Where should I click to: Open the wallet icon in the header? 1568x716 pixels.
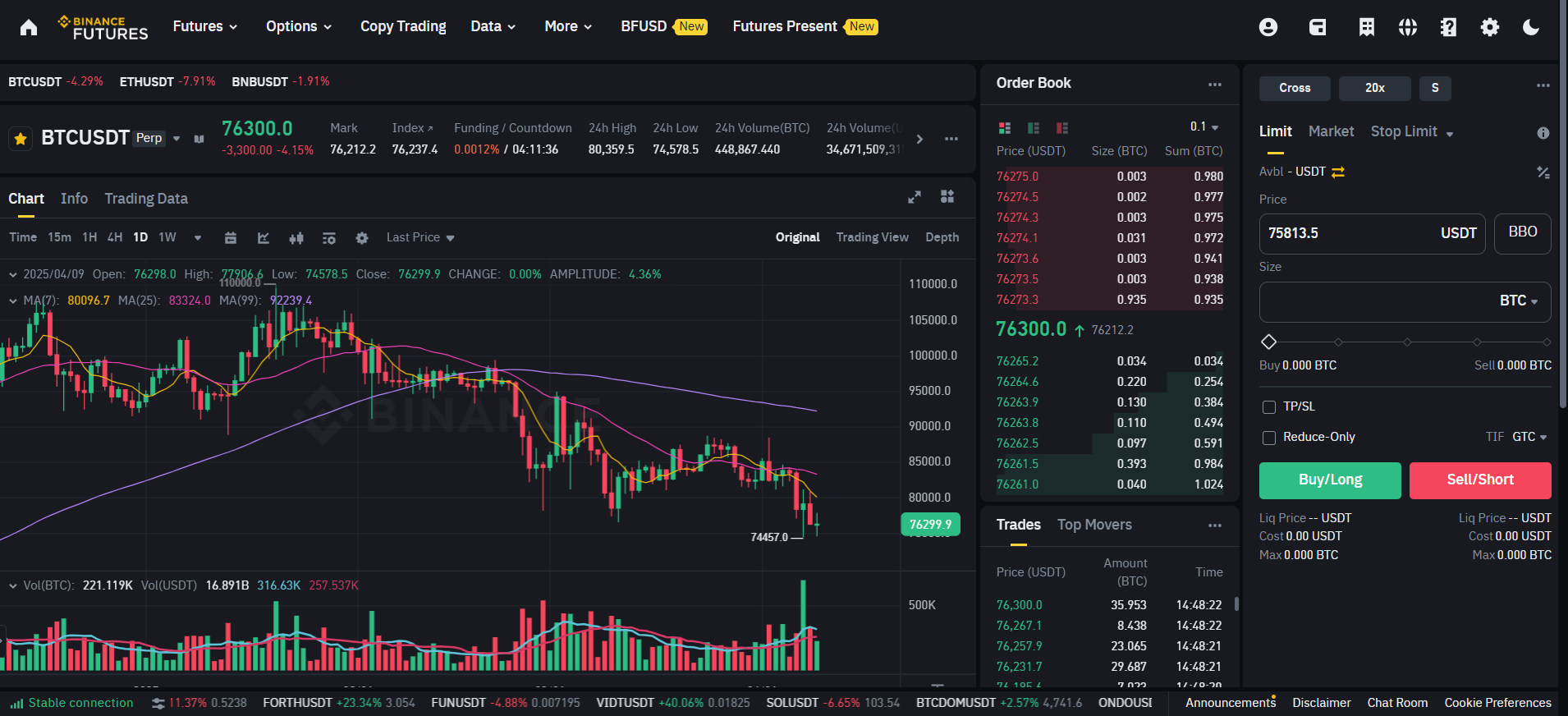point(1317,27)
